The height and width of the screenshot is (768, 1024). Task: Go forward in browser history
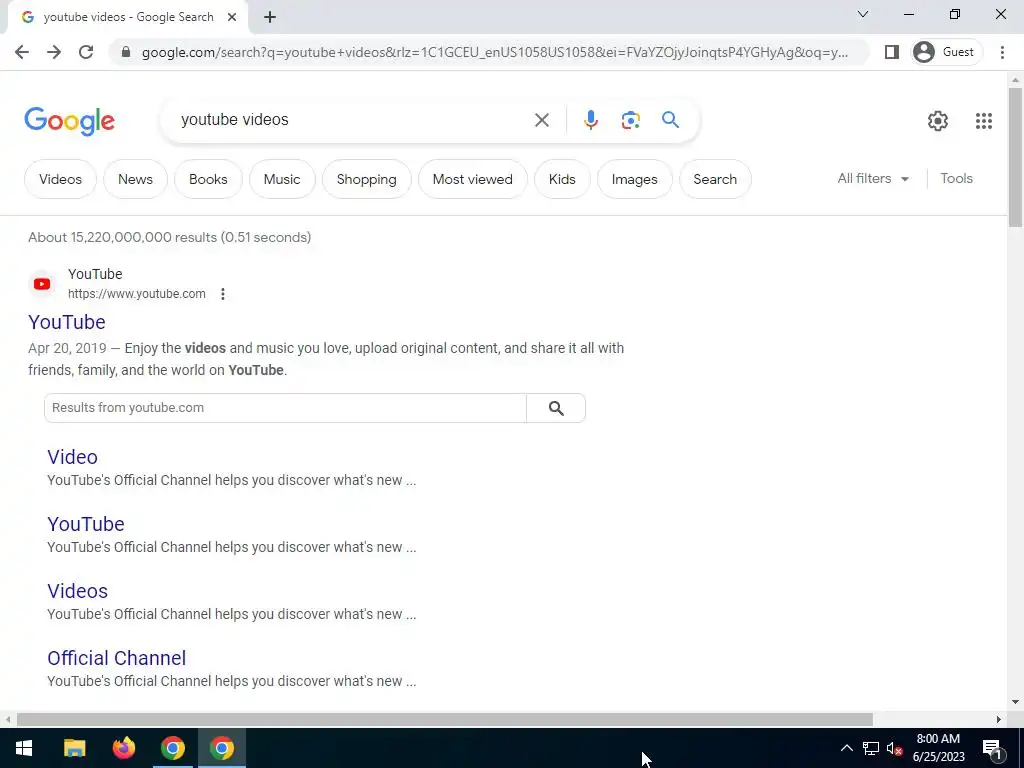[x=54, y=52]
